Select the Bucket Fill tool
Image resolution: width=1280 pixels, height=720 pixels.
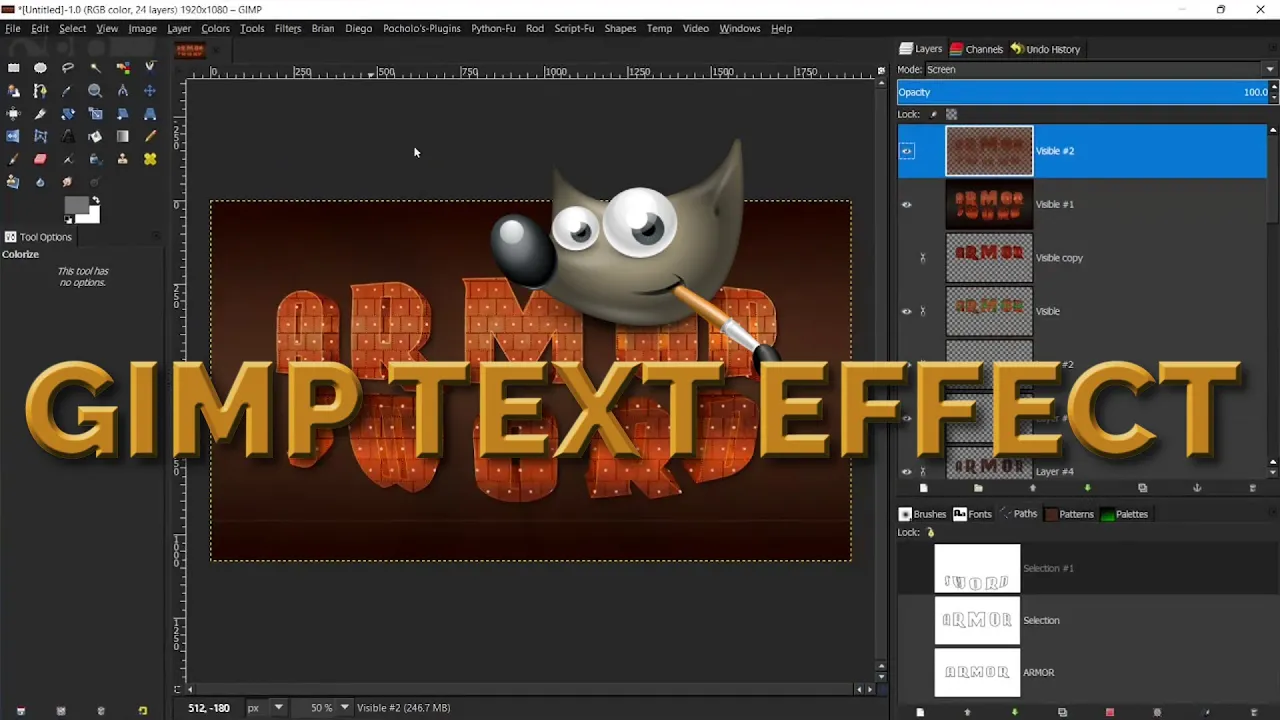[x=95, y=136]
